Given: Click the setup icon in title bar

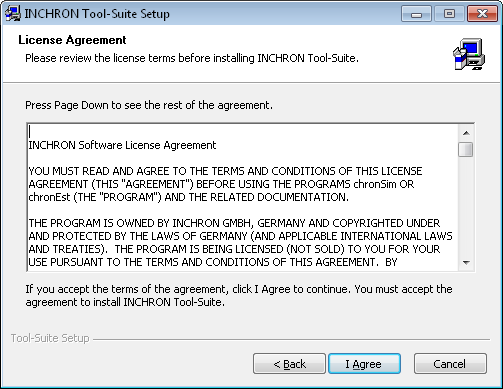Looking at the screenshot, I should 13,14.
